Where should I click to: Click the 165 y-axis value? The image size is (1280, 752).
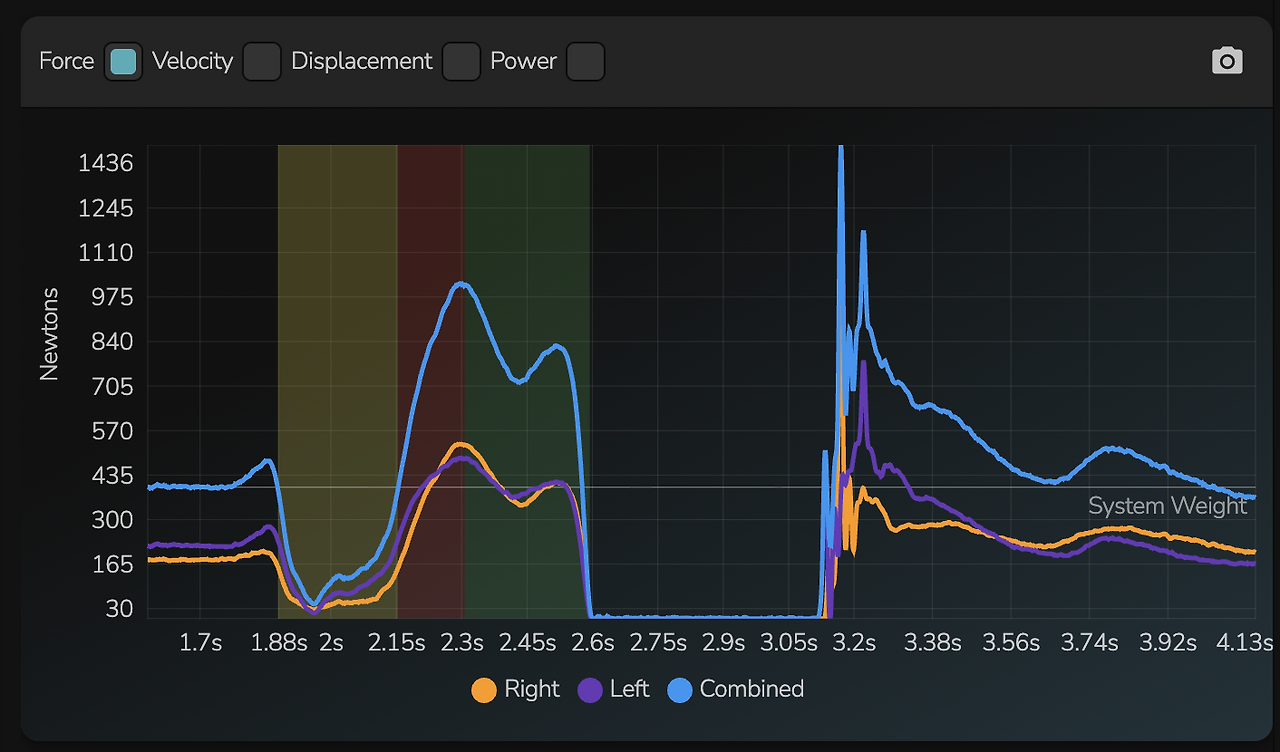point(112,564)
